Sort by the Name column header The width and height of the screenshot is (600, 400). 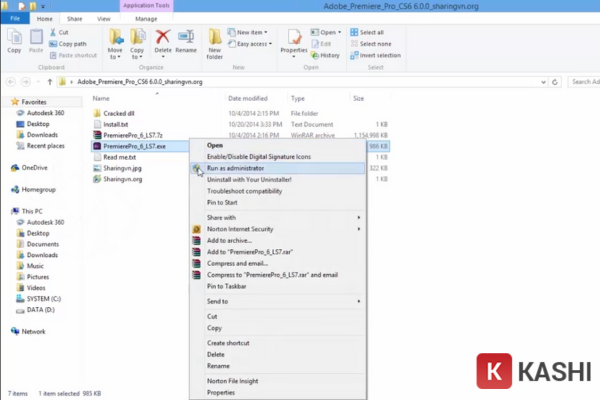click(x=101, y=98)
